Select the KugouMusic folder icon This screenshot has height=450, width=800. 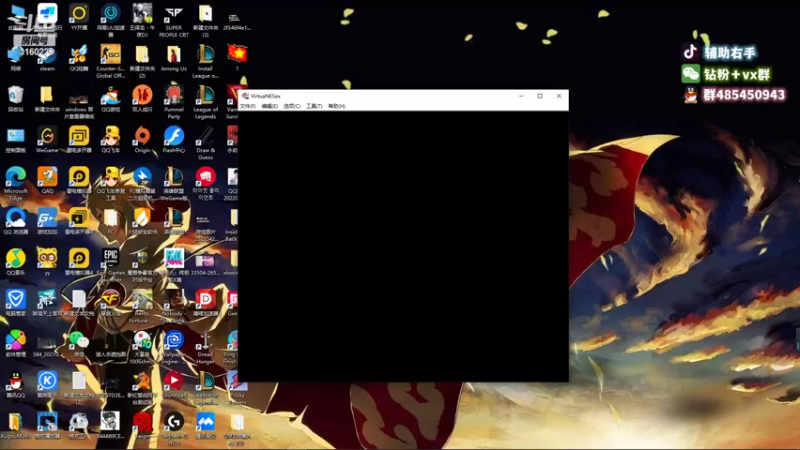pos(15,426)
